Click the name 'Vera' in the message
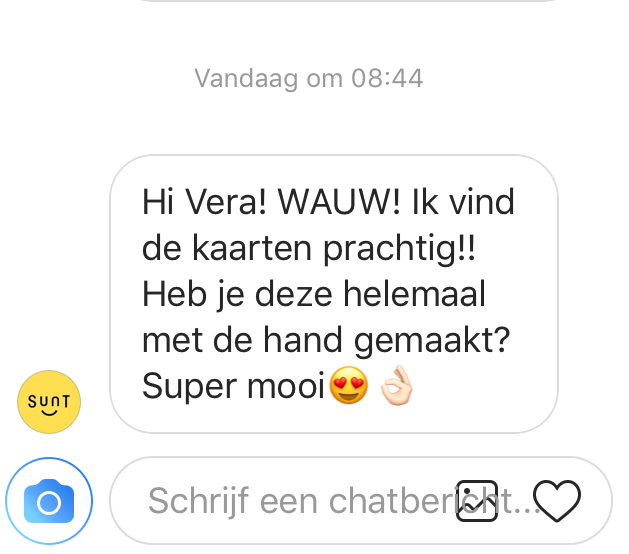 click(x=226, y=202)
